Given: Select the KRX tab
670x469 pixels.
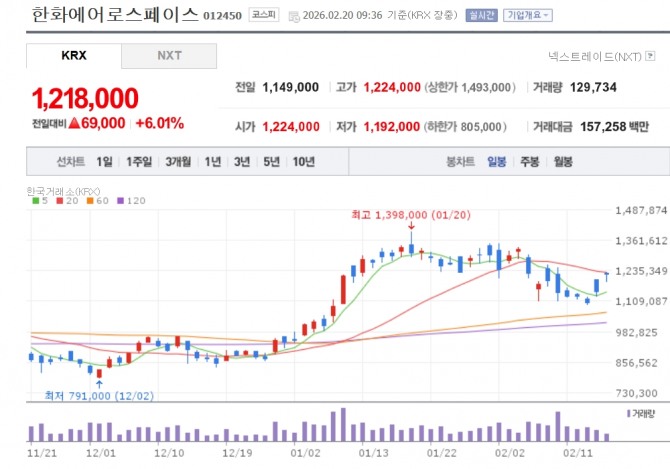Looking at the screenshot, I should click(73, 56).
